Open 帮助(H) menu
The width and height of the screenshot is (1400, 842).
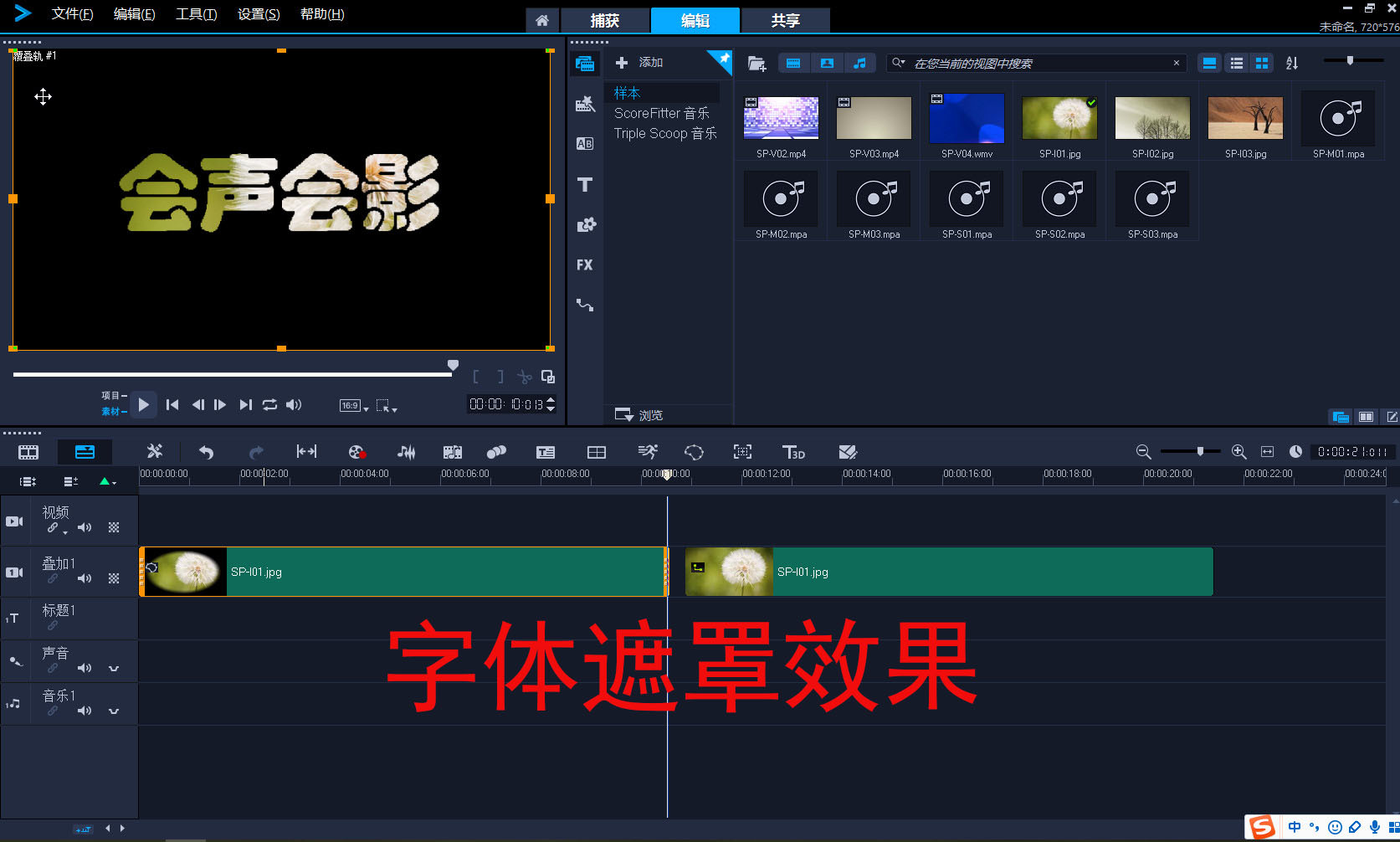coord(322,14)
